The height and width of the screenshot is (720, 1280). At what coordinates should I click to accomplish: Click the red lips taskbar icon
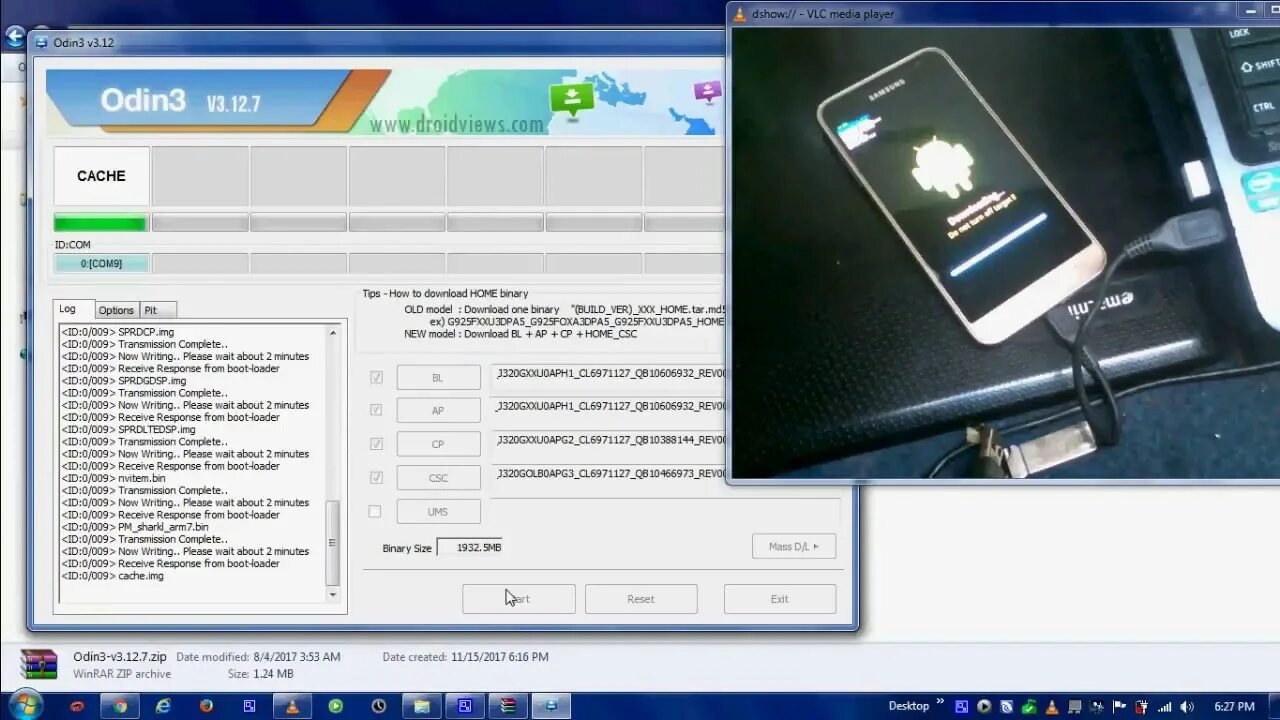(77, 706)
